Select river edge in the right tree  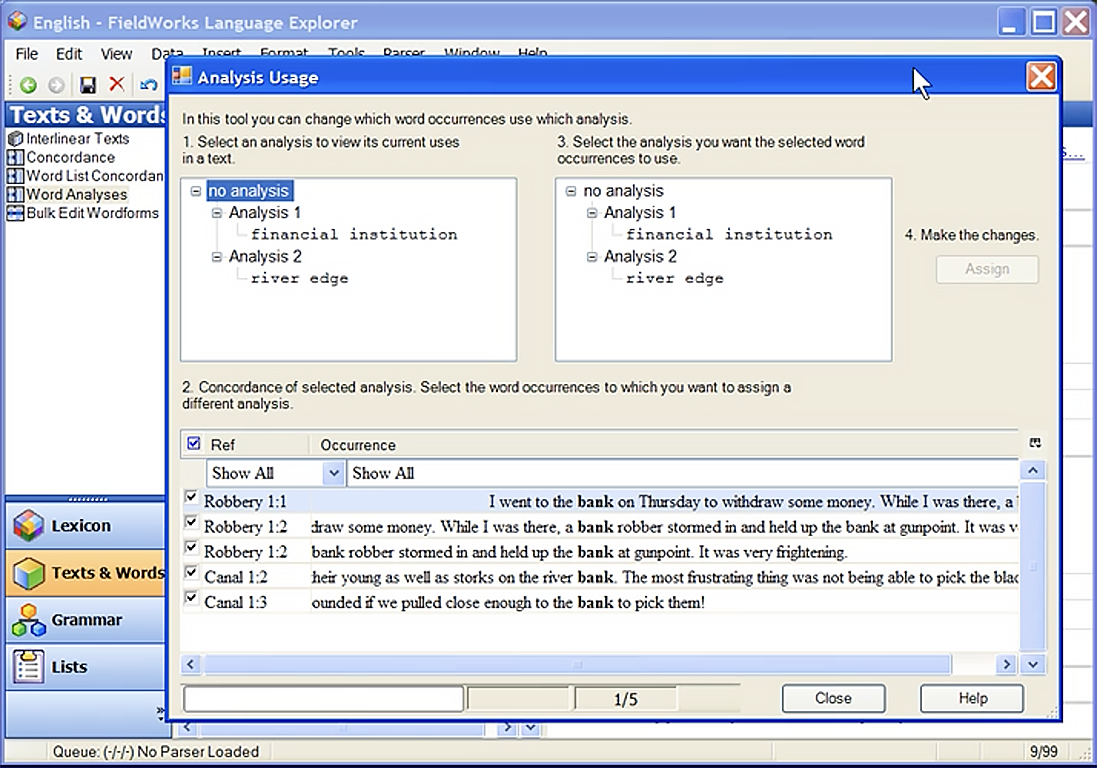[x=674, y=278]
